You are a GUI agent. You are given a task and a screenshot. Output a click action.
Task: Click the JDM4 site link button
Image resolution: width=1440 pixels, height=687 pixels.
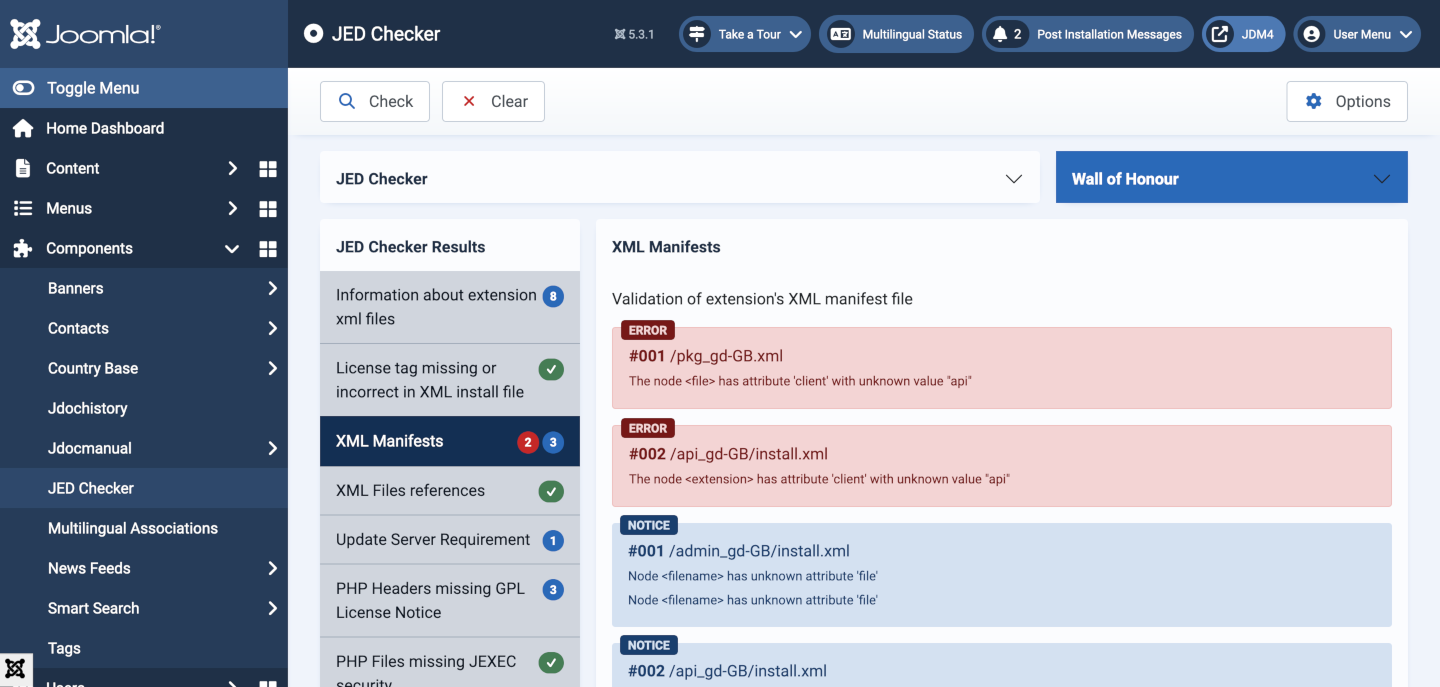1244,34
